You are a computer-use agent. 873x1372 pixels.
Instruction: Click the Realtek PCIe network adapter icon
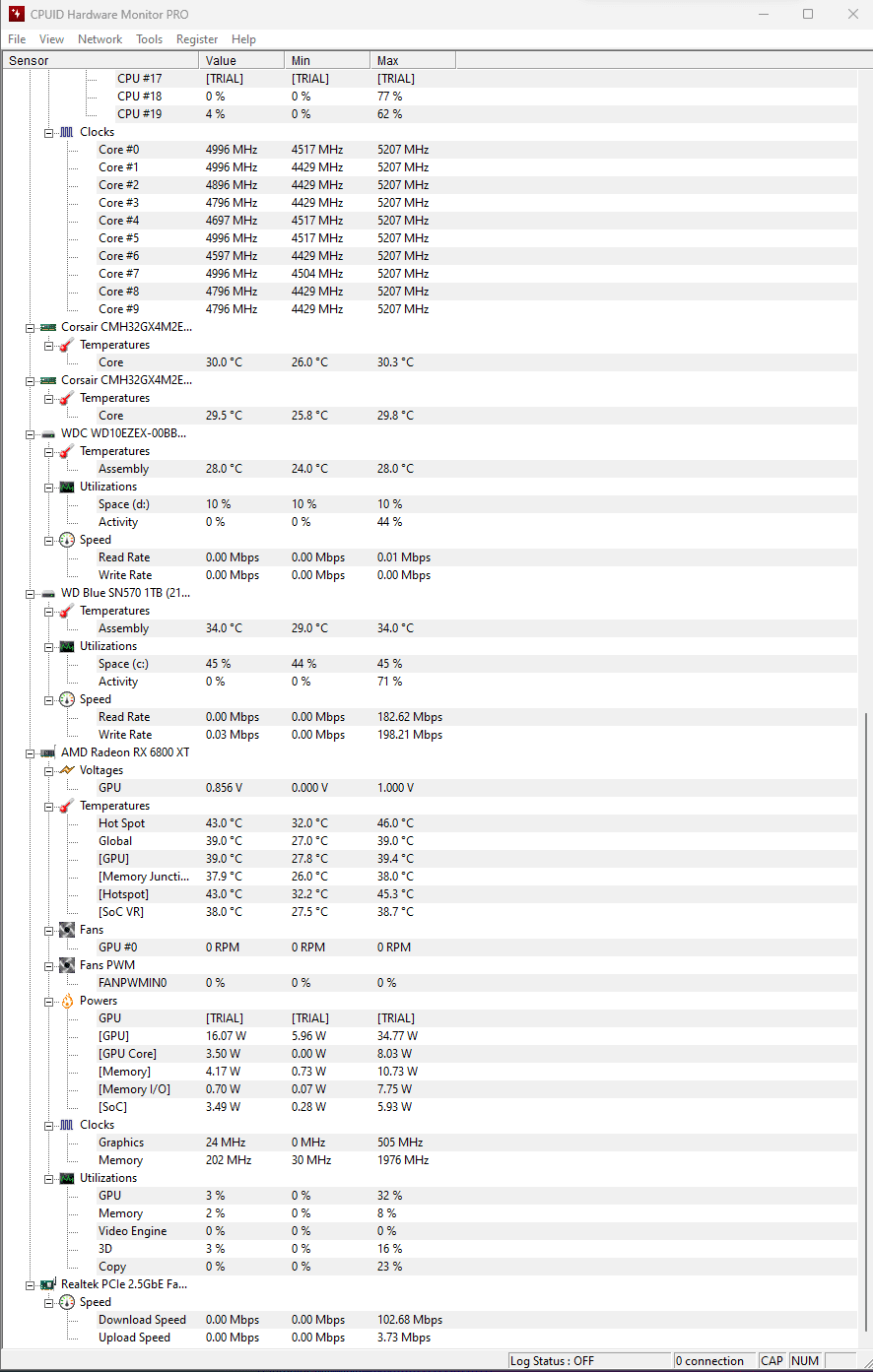click(47, 1284)
